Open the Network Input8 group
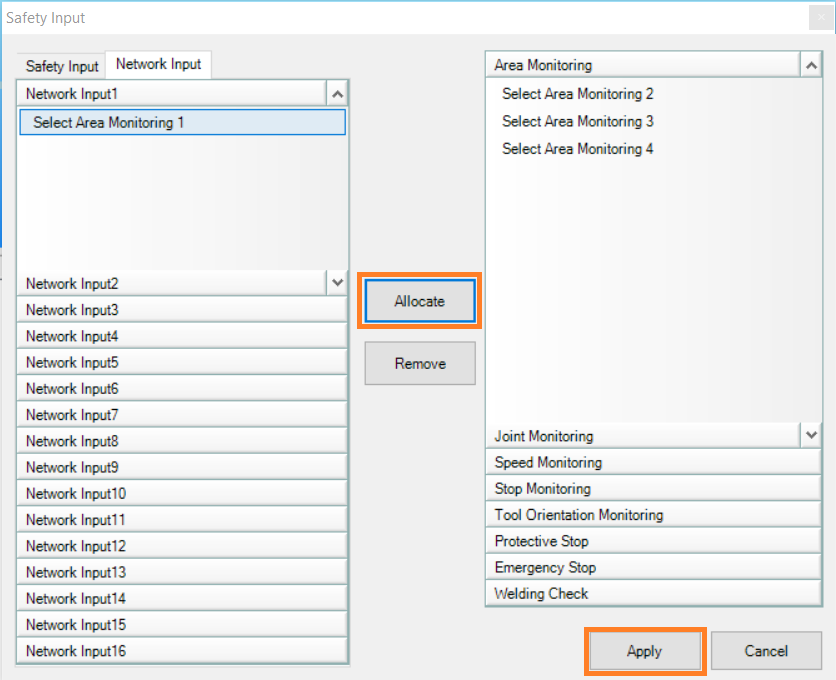Screen dimensions: 836x680 pyautogui.click(x=182, y=441)
